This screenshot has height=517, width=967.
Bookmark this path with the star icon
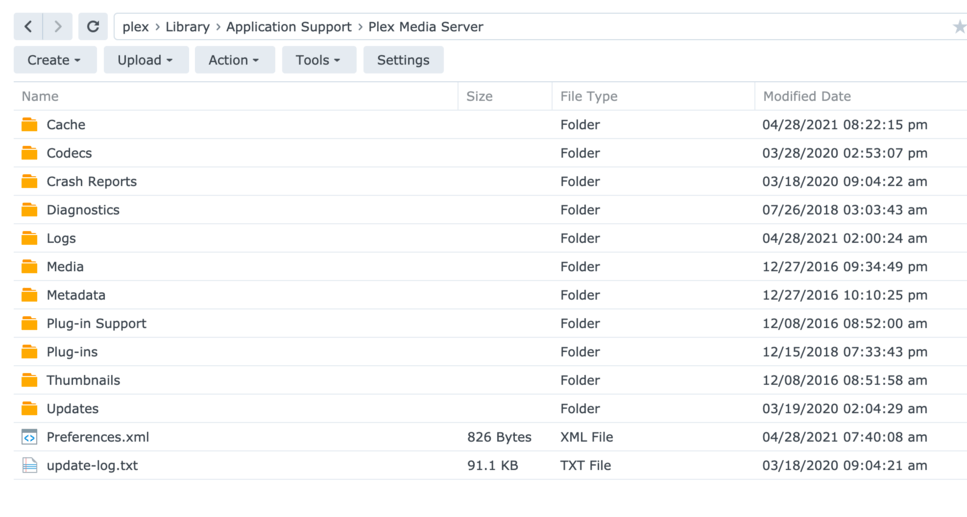[x=959, y=27]
